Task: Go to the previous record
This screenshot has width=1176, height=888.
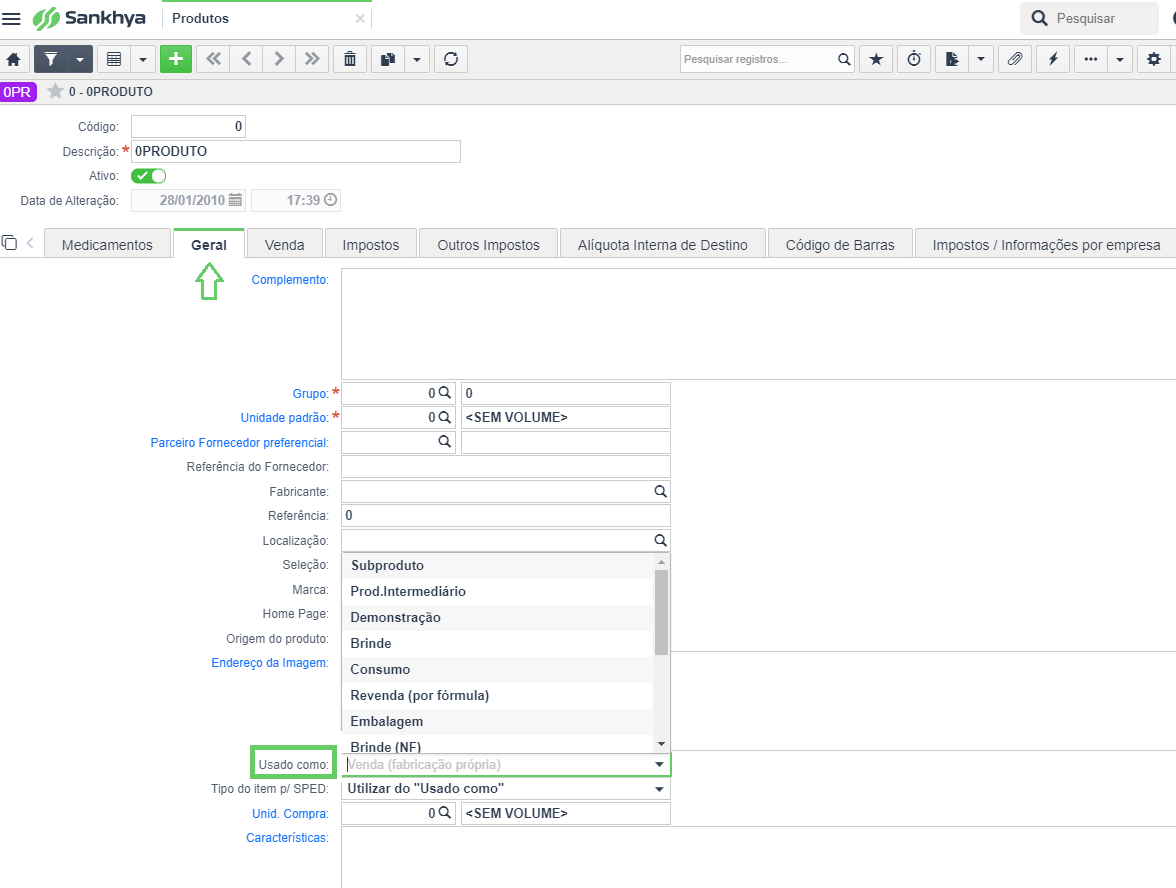Action: [246, 59]
